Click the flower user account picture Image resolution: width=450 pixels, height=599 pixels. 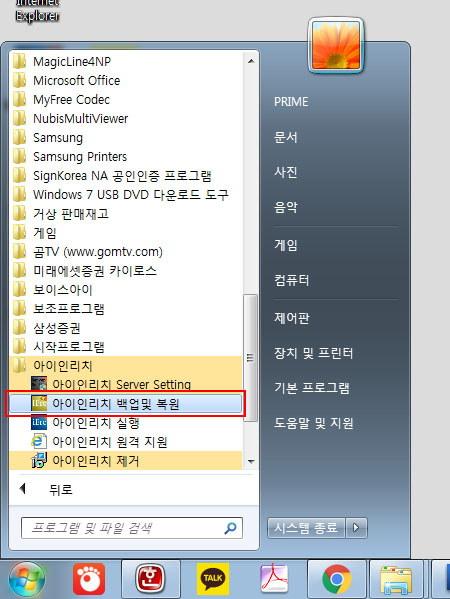pos(336,45)
